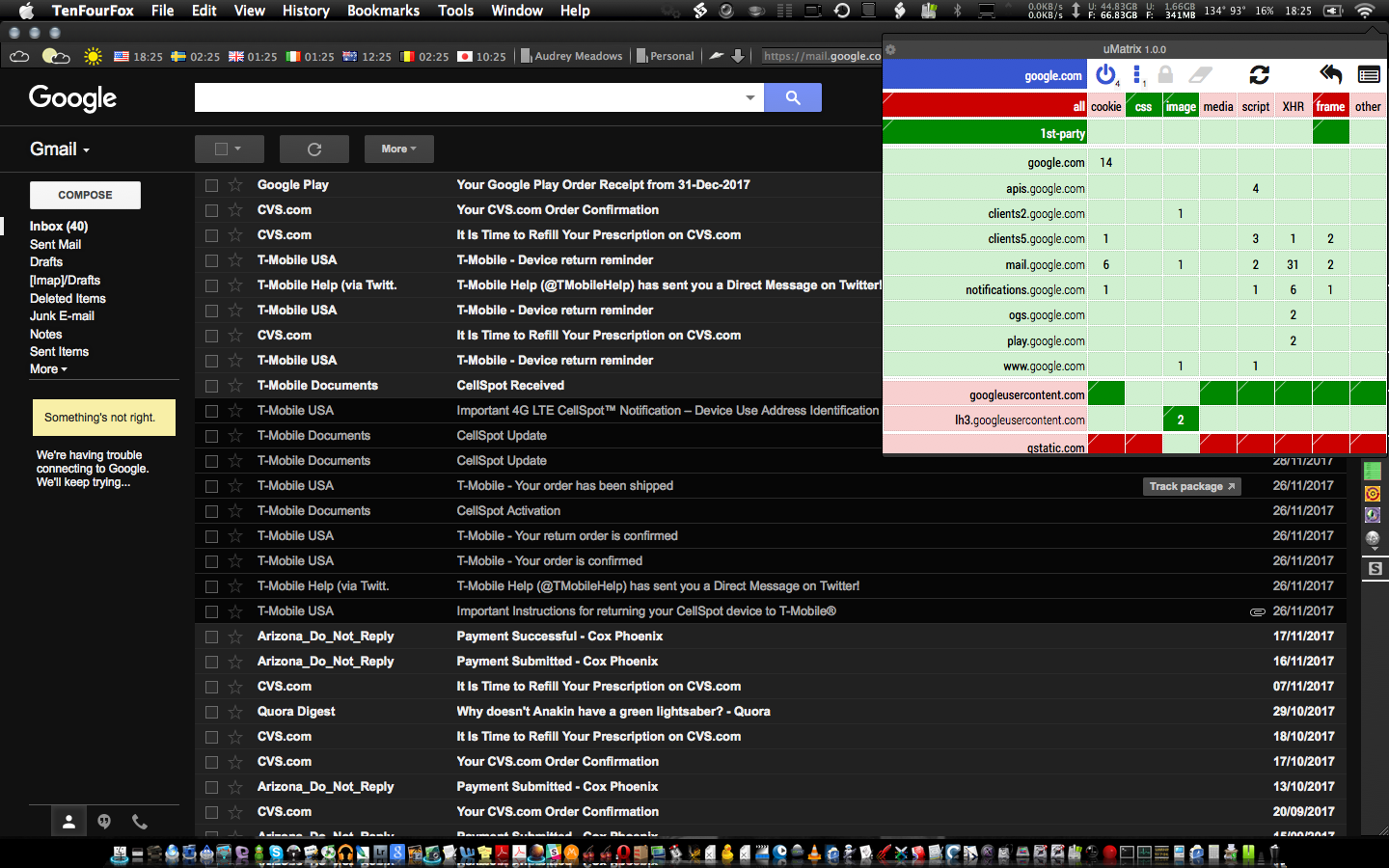Image resolution: width=1389 pixels, height=868 pixels.
Task: Click the COMPOSE button
Action: (x=85, y=195)
